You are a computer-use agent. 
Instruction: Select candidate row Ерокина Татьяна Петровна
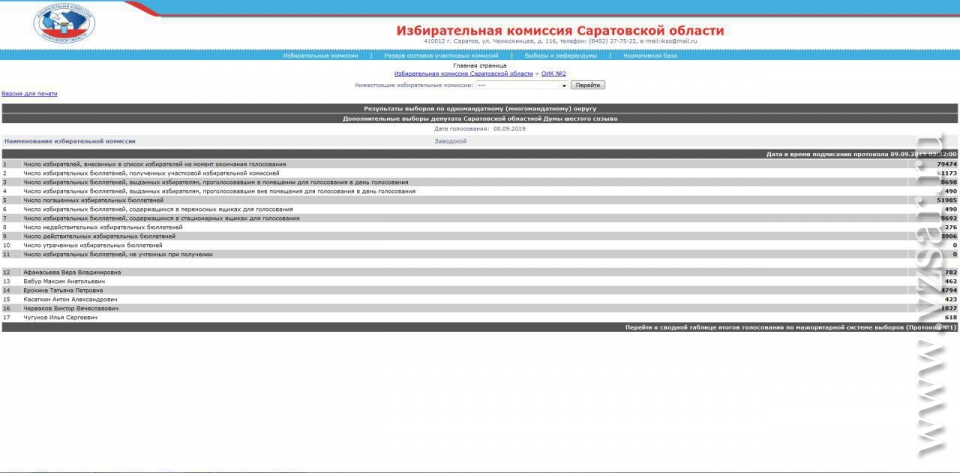tap(479, 291)
